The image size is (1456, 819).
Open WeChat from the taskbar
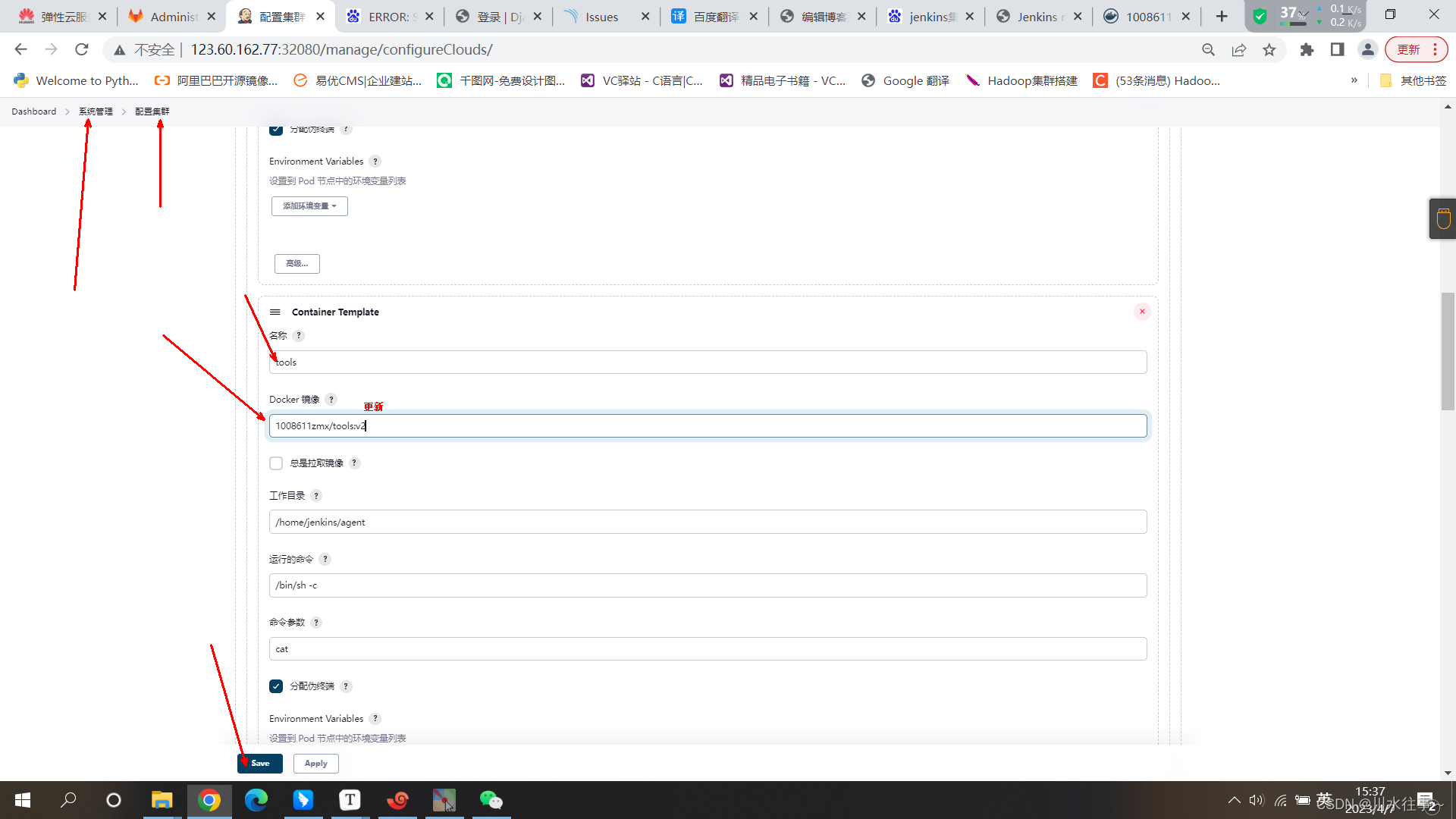pos(491,800)
